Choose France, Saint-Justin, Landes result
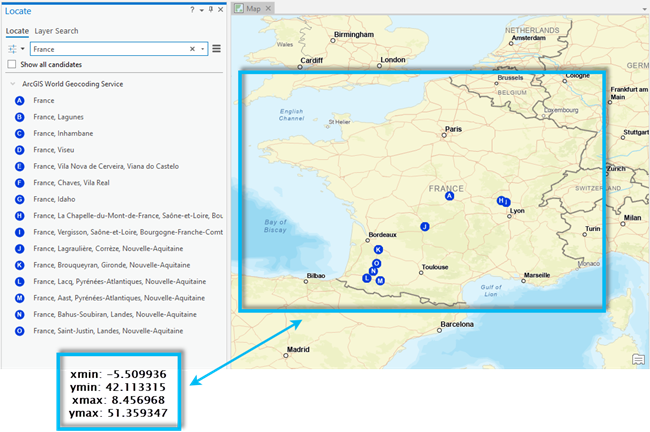Viewport: 650px width, 432px height. [x=107, y=330]
